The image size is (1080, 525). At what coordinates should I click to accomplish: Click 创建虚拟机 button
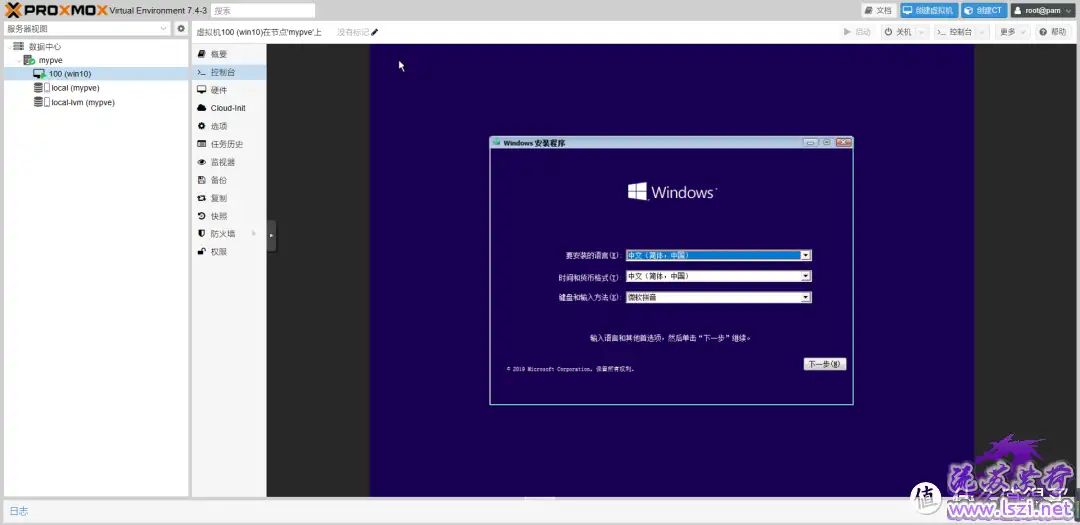928,10
